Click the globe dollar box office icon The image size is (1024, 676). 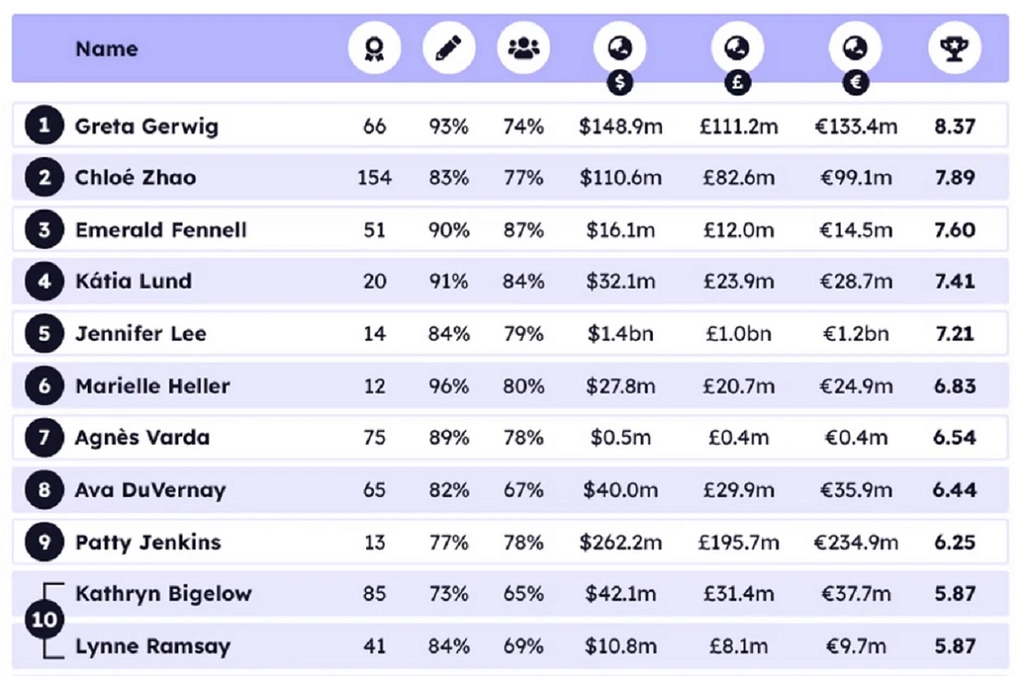[x=620, y=48]
